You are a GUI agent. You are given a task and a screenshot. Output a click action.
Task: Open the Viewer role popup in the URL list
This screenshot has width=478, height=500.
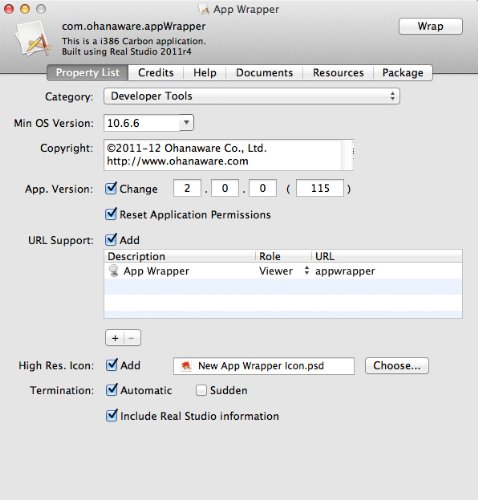284,271
